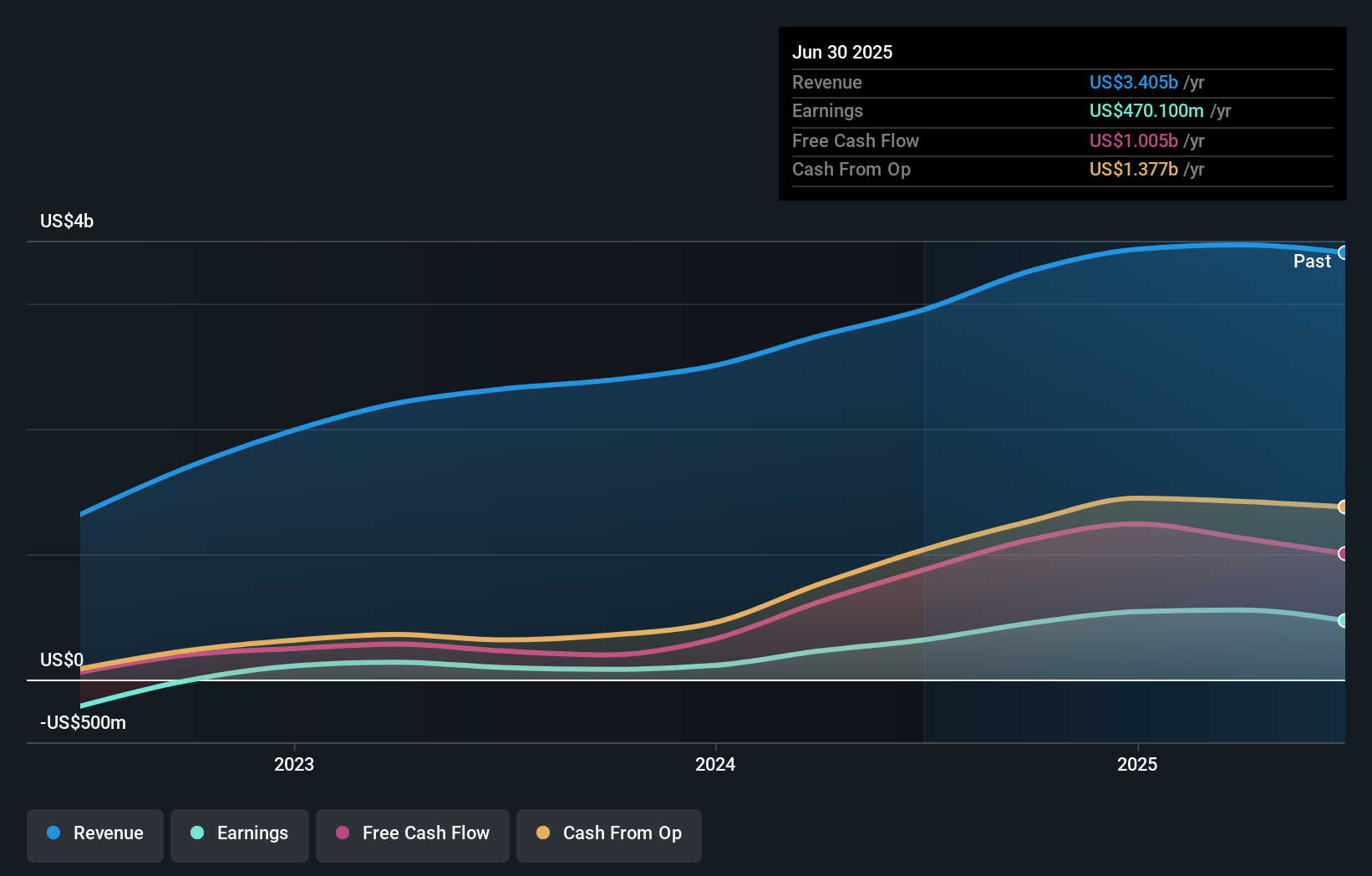The width and height of the screenshot is (1372, 876).
Task: Click the pink Free Cash Flow legend dot
Action: click(343, 833)
